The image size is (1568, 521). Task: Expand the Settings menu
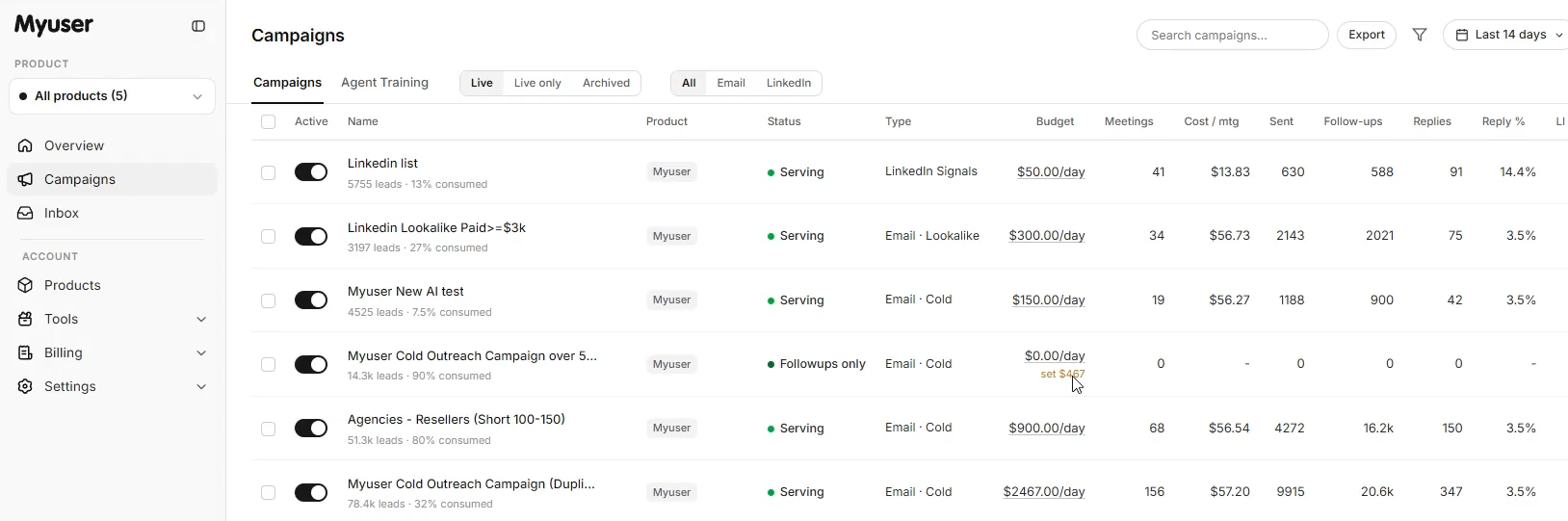tap(112, 386)
